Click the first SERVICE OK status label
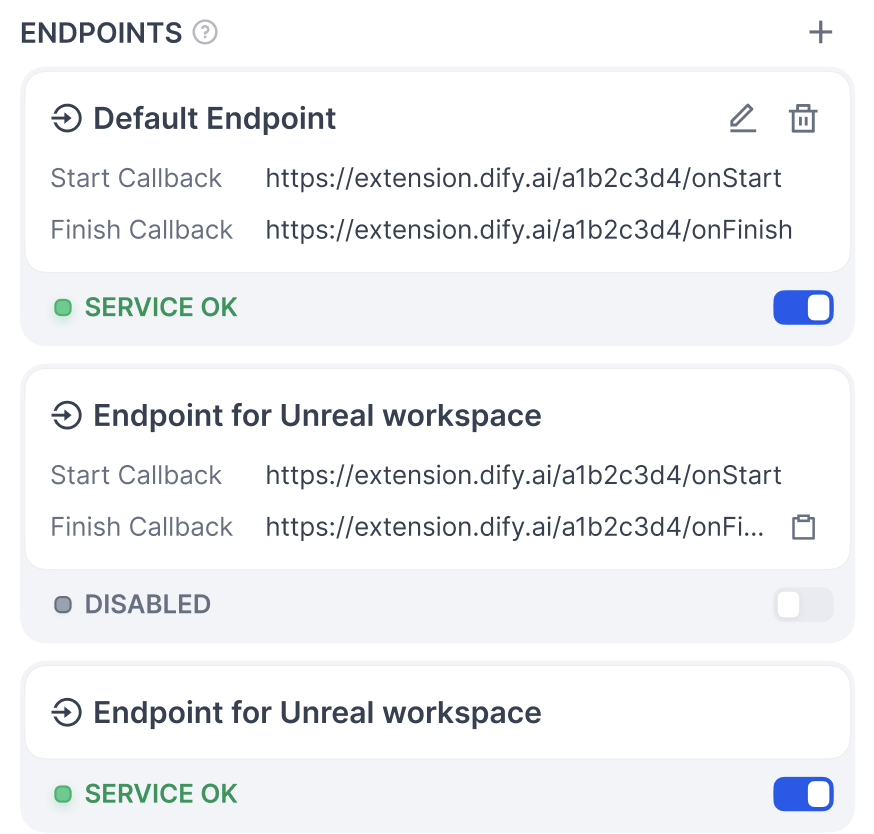874x834 pixels. coord(161,308)
